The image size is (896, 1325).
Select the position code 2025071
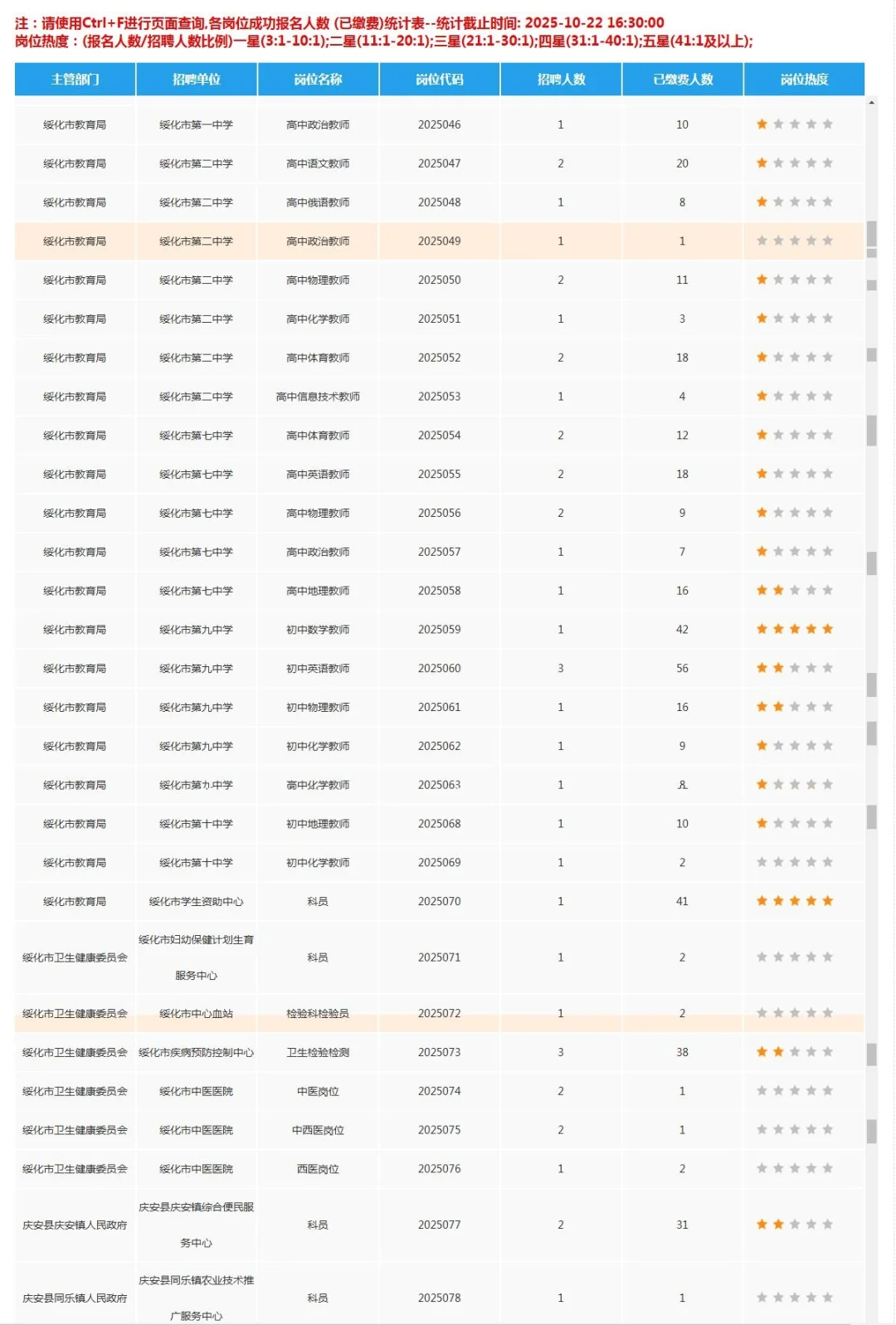click(440, 957)
